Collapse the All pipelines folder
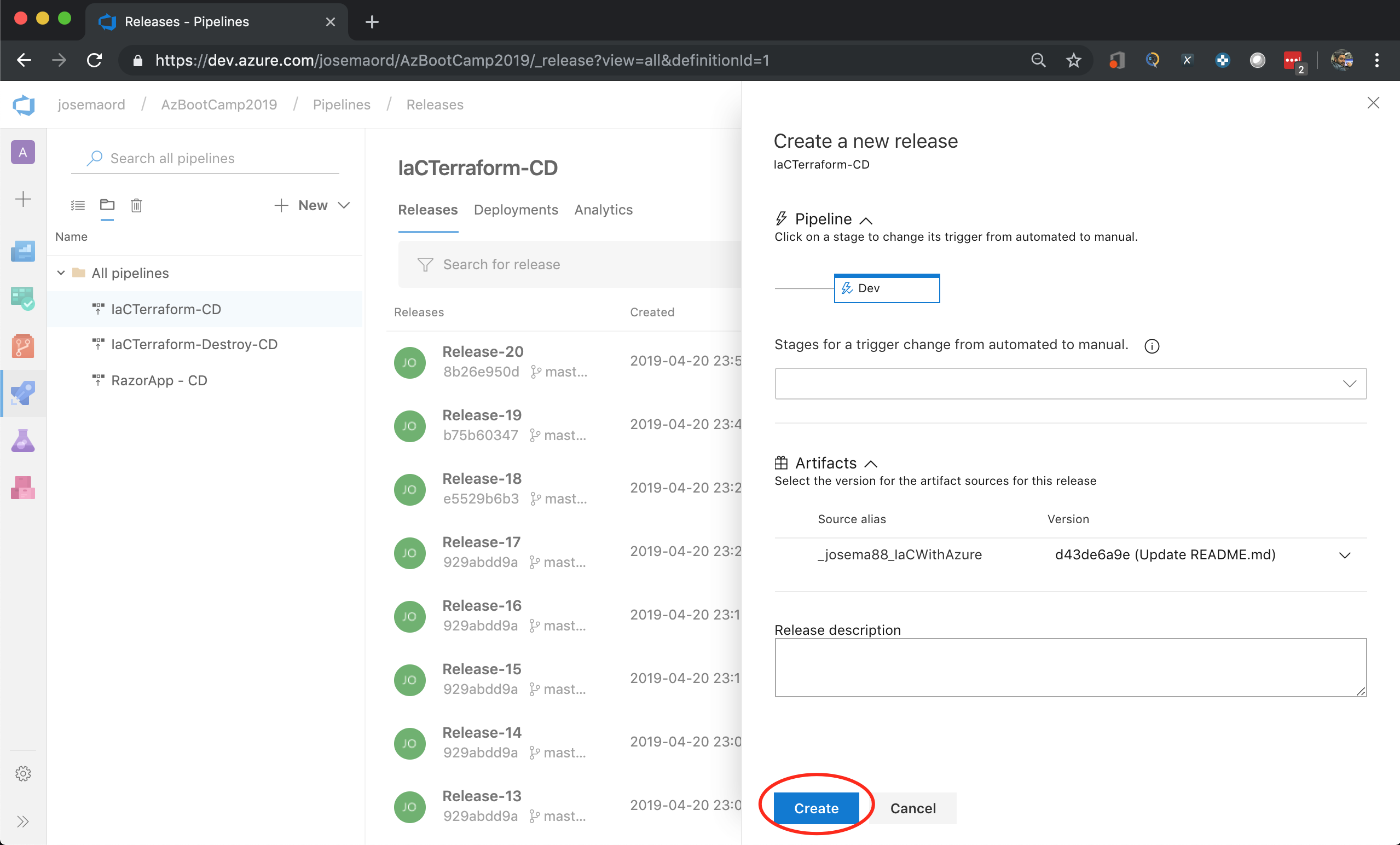 [61, 273]
